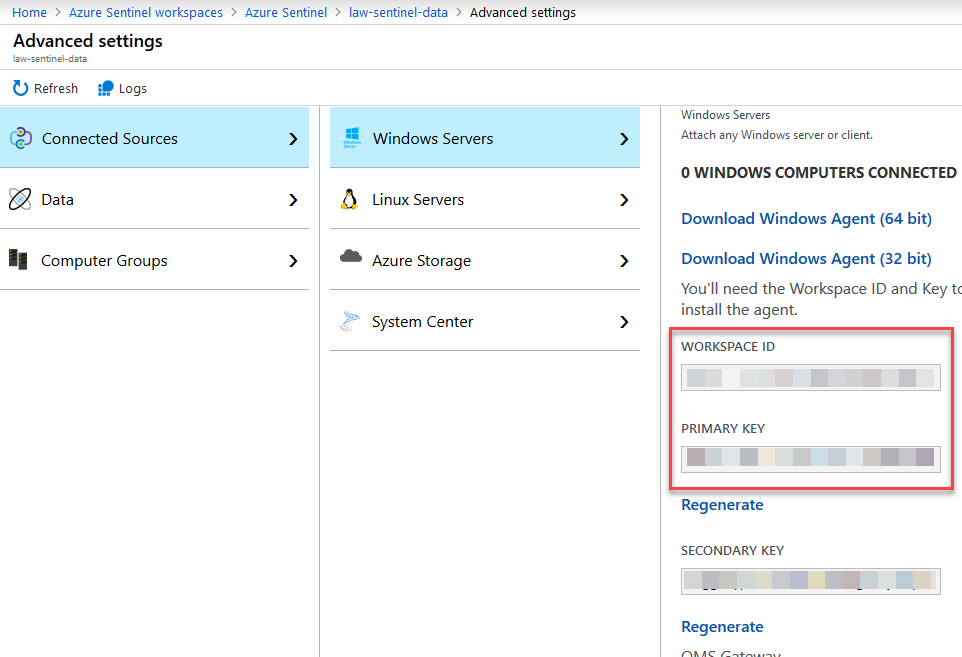962x657 pixels.
Task: Navigate to law-sentinel-data breadcrumb
Action: [398, 13]
